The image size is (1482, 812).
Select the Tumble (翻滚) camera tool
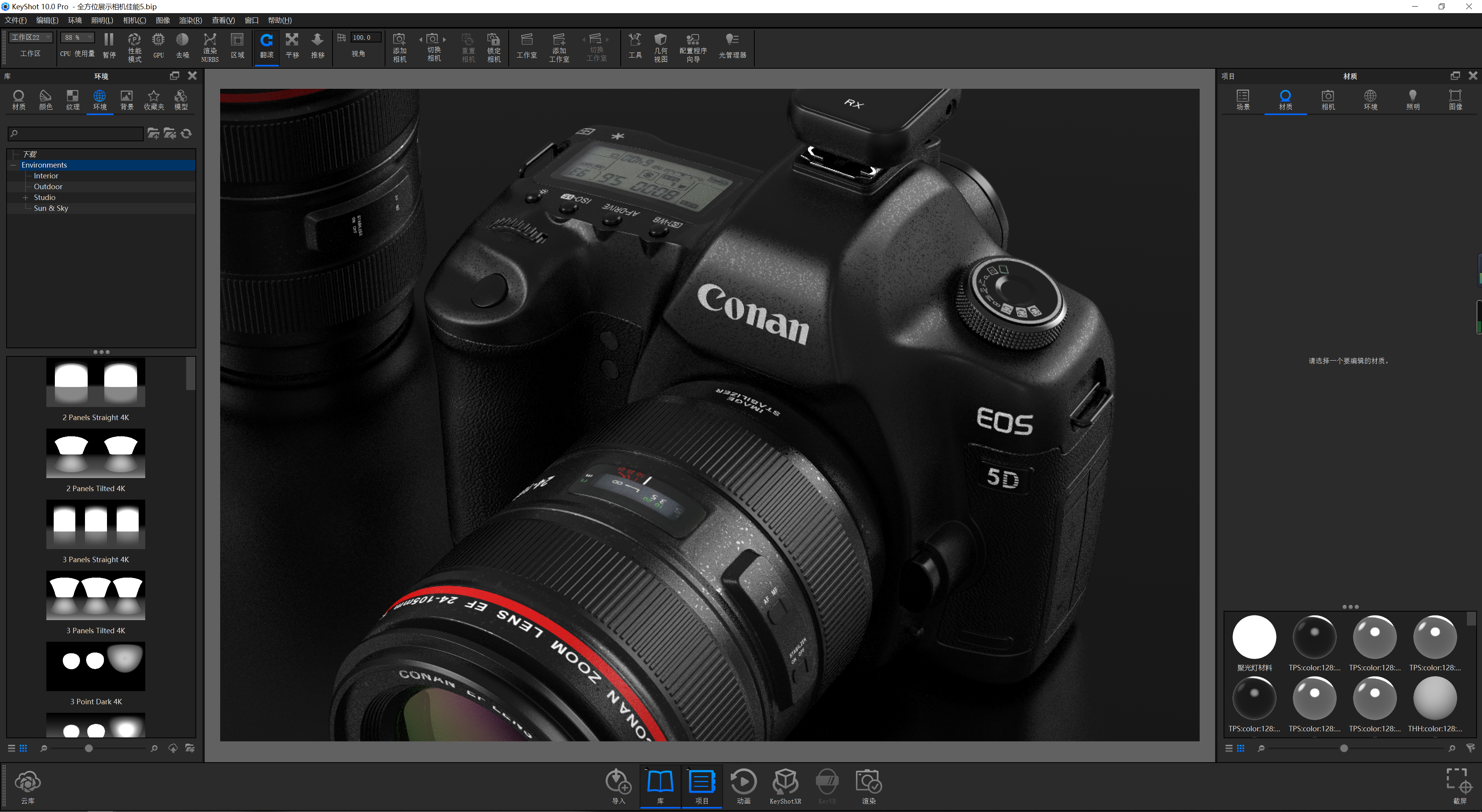pos(267,46)
